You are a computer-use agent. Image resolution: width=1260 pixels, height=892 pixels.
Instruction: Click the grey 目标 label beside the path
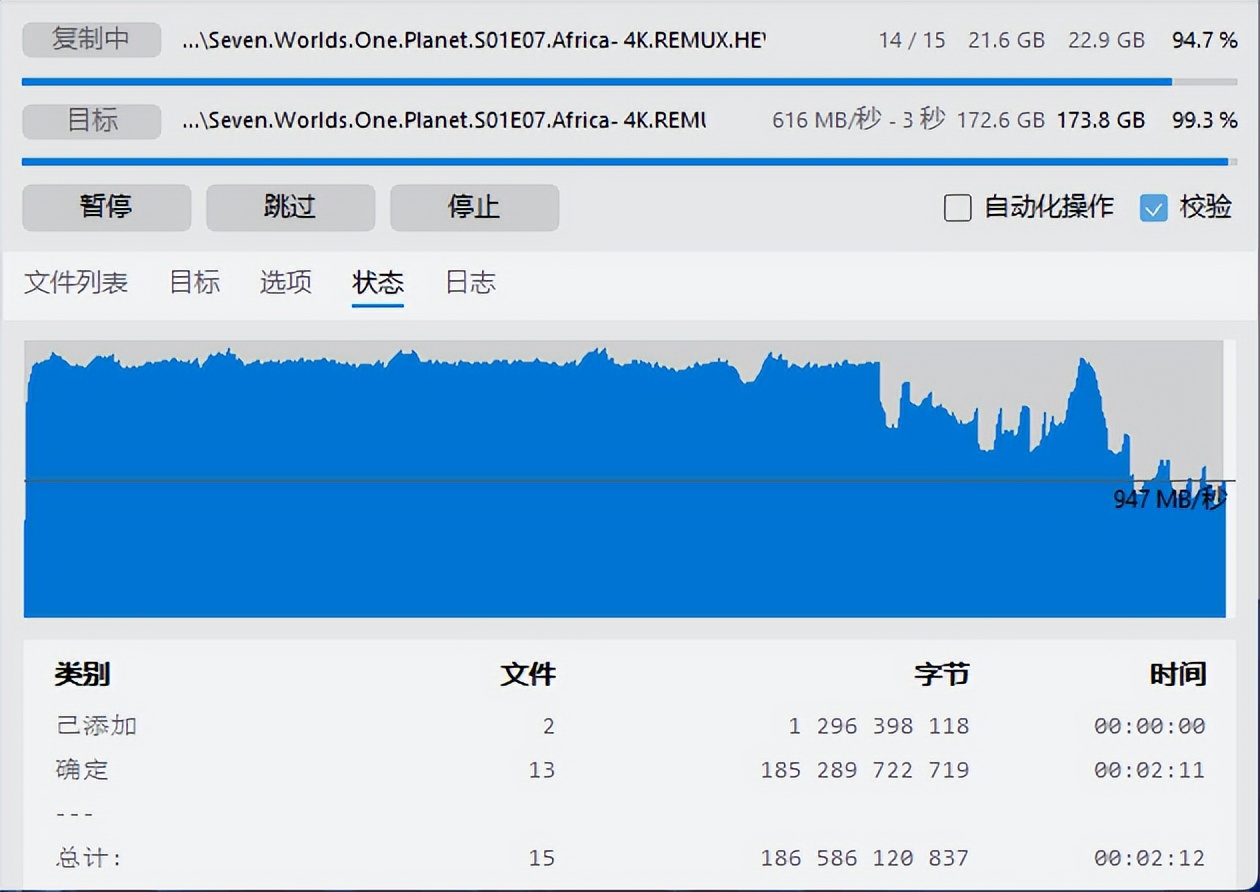[91, 121]
